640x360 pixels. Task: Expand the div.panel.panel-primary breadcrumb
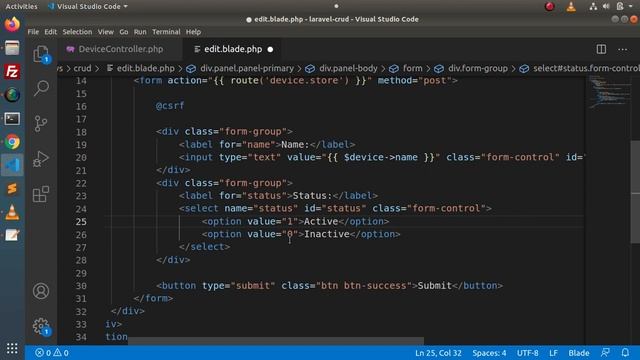(x=241, y=69)
